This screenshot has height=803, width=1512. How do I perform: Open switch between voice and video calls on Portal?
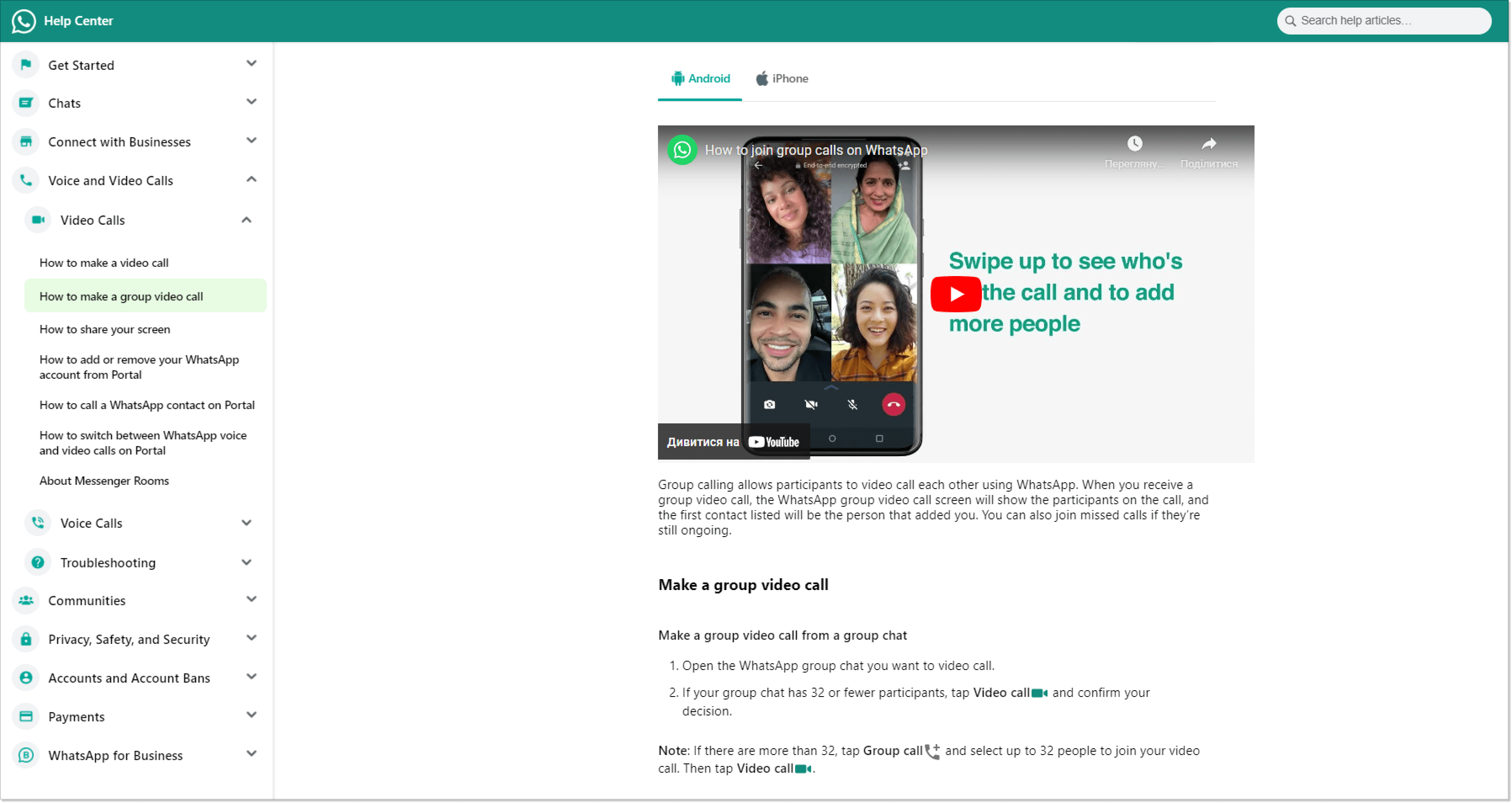pos(143,443)
